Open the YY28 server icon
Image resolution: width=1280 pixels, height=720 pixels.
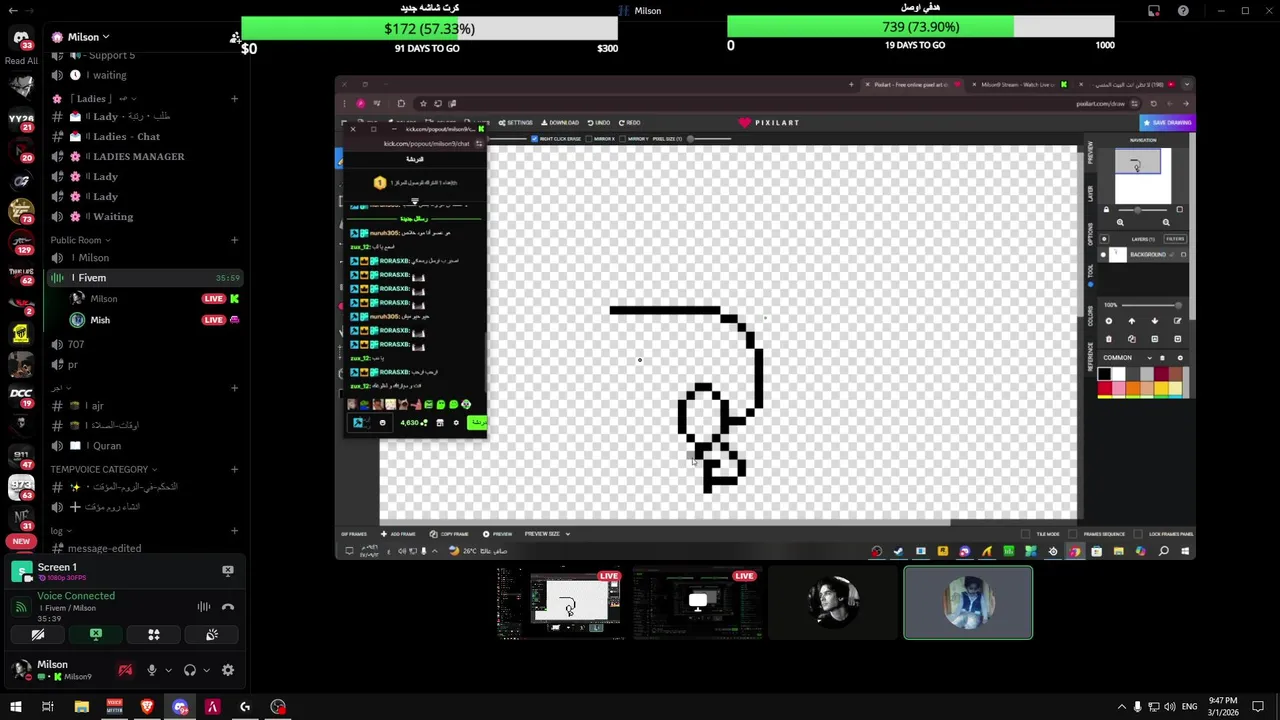[21, 120]
